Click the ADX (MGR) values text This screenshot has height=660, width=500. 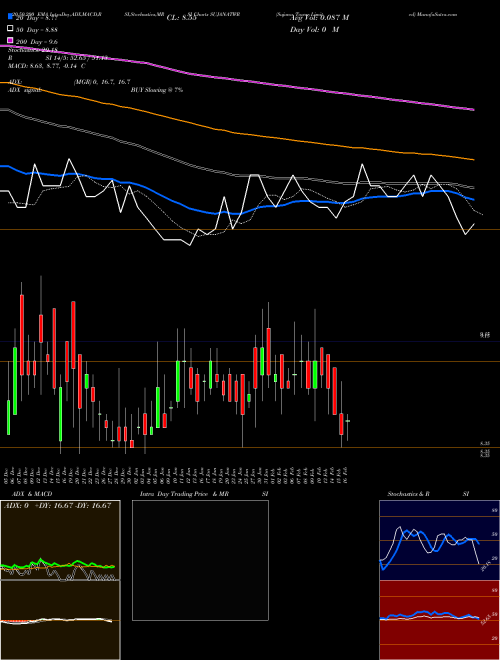pos(102,82)
